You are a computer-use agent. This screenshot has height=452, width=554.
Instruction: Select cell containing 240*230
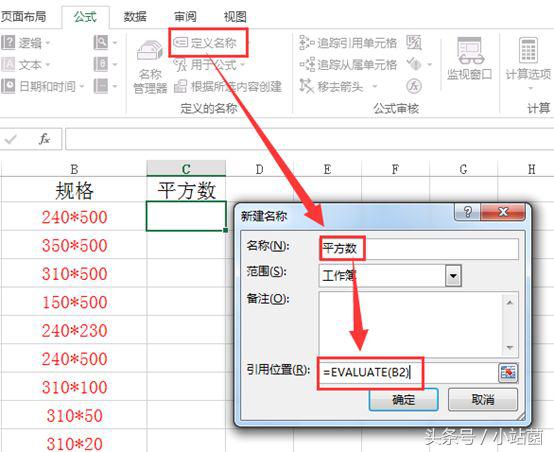click(x=74, y=330)
